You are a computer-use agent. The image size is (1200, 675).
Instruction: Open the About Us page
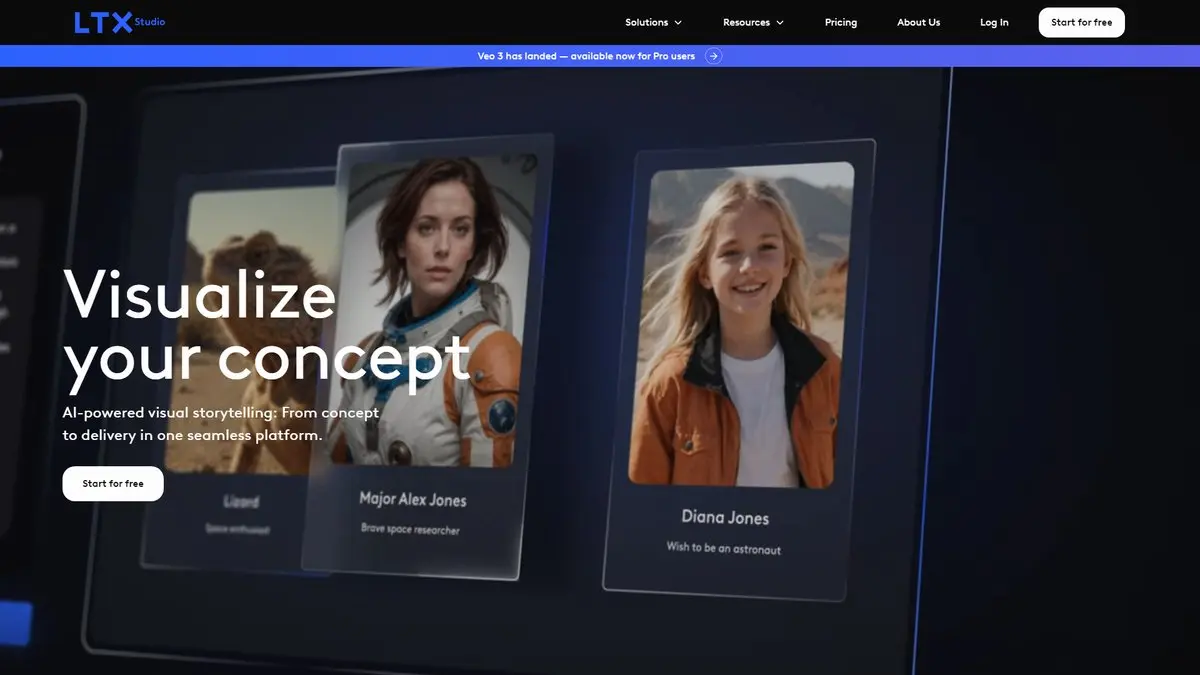pos(918,22)
